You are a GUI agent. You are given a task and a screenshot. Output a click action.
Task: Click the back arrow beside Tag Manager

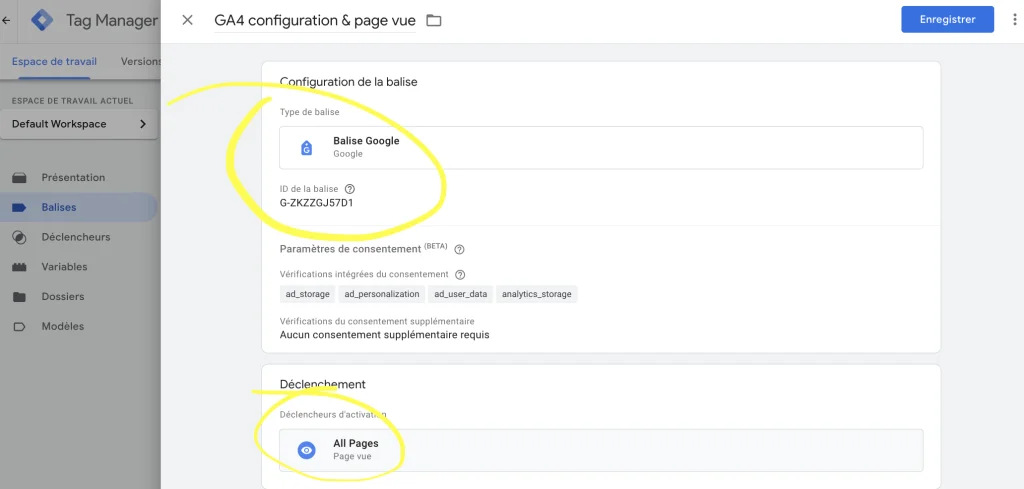(7, 20)
